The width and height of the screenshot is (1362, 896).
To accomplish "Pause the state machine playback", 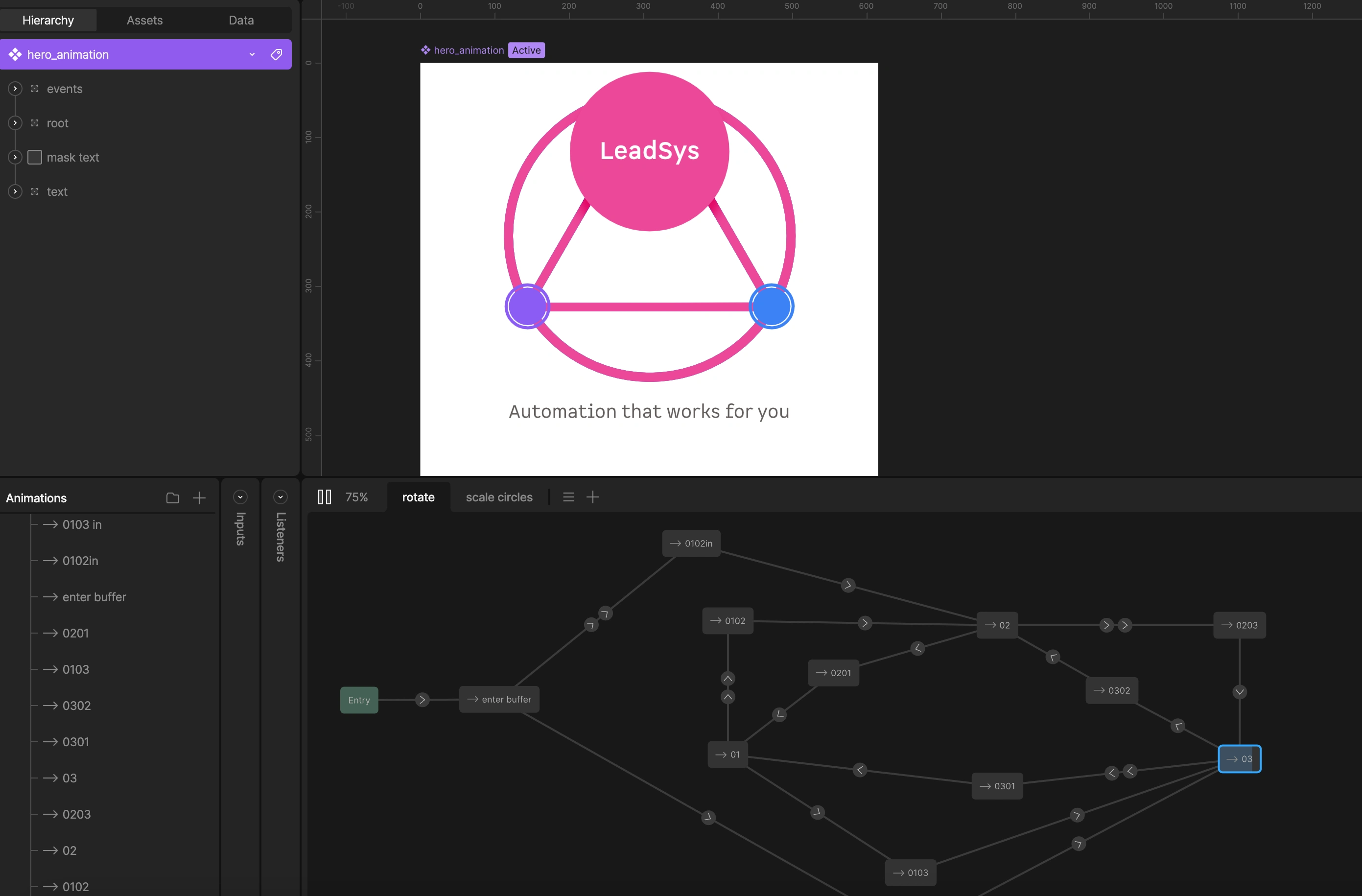I will [324, 497].
